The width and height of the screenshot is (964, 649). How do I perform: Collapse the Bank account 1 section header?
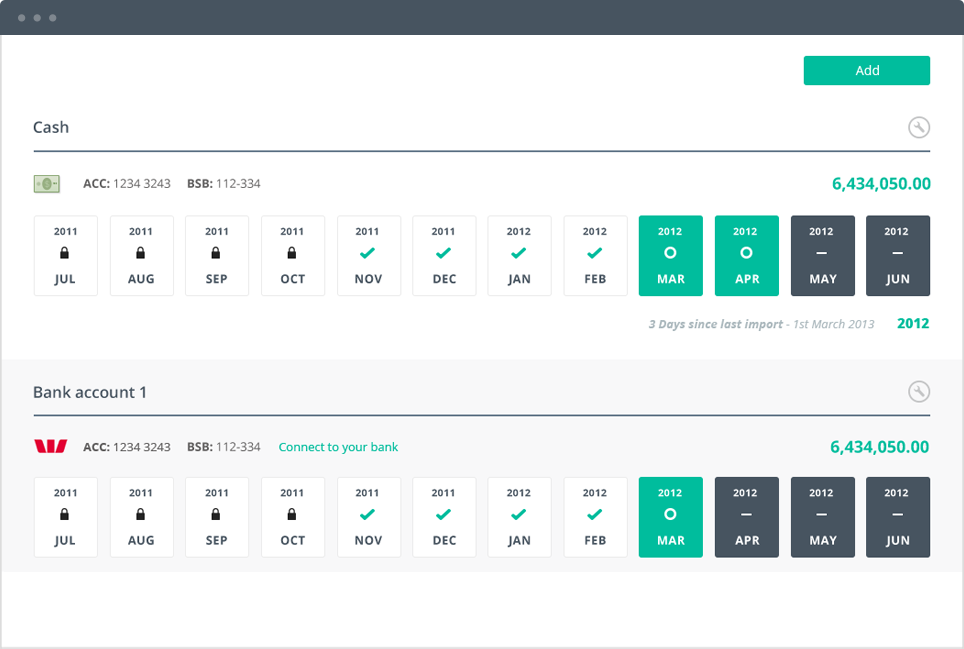92,392
